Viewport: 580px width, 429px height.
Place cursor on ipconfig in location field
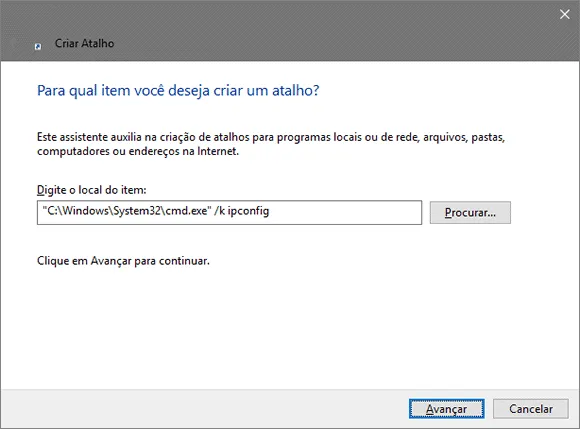pyautogui.click(x=248, y=211)
